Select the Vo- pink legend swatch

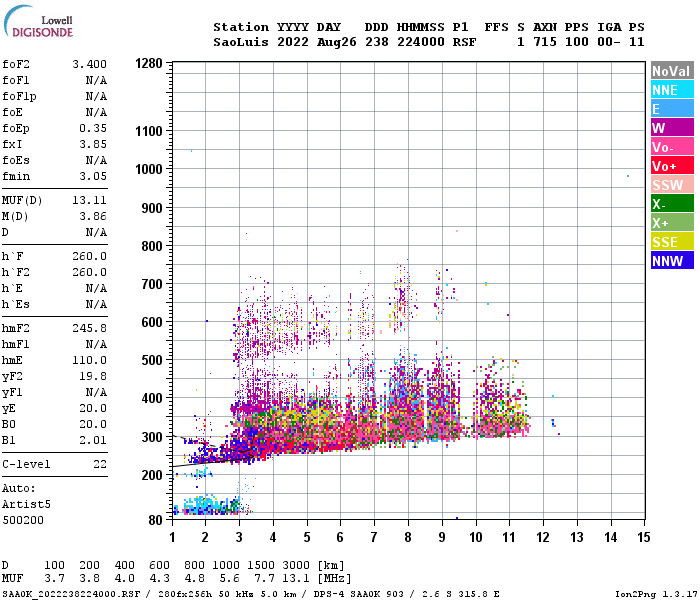(672, 147)
